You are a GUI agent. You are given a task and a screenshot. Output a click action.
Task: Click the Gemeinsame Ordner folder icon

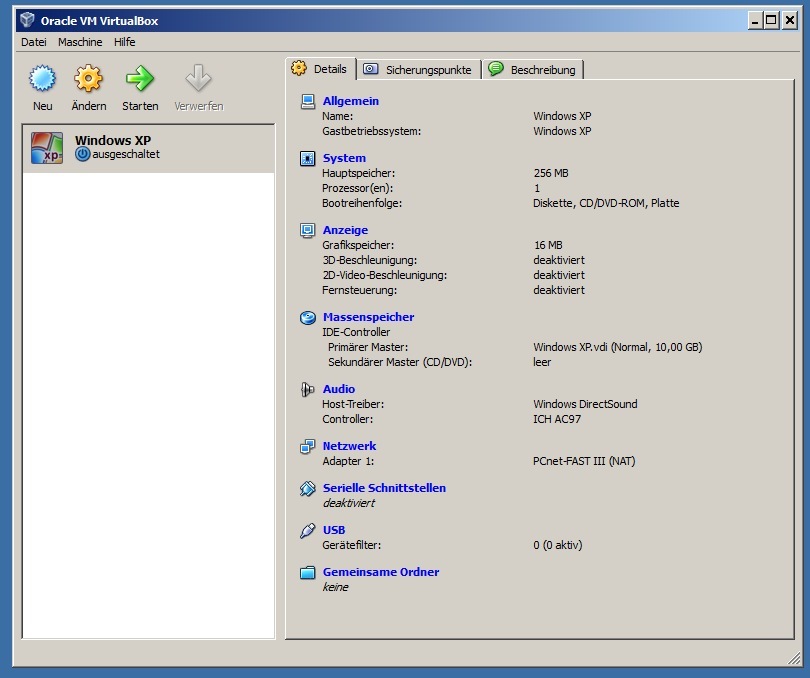pos(307,572)
